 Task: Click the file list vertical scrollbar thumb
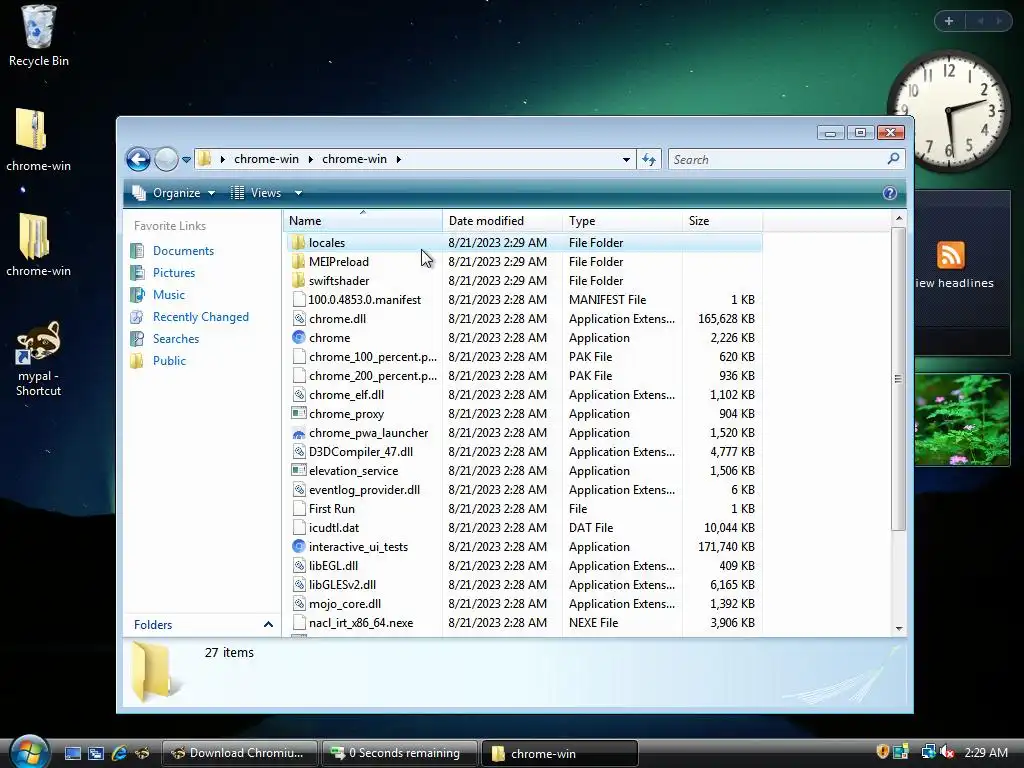[899, 379]
